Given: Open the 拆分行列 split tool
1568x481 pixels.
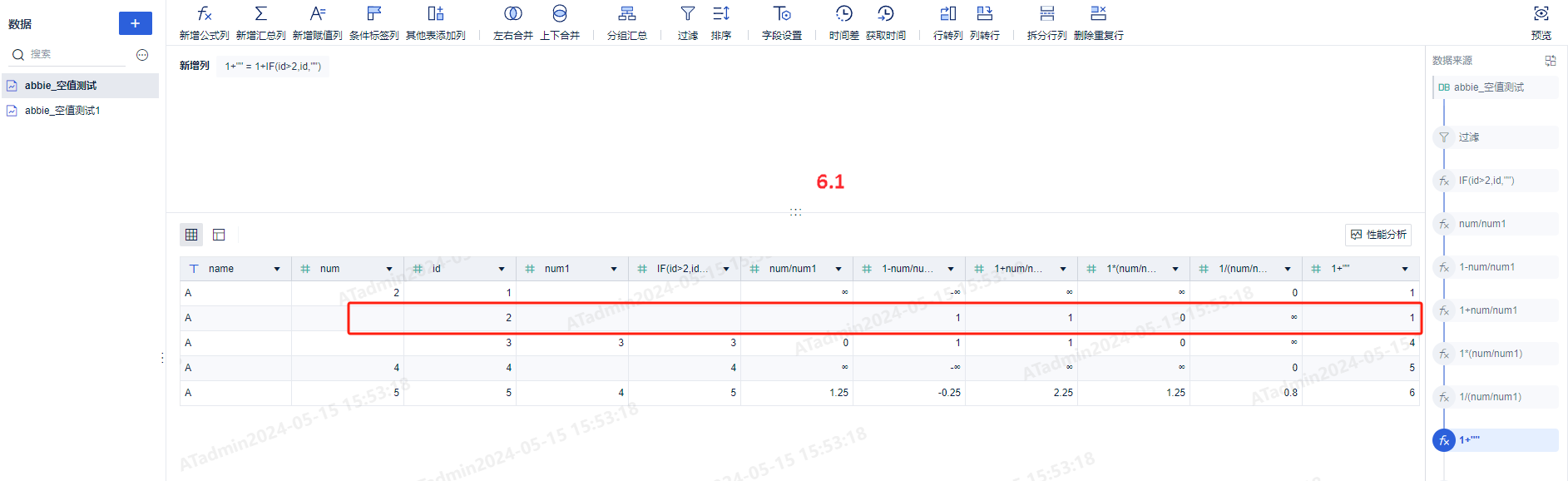Looking at the screenshot, I should point(1046,22).
